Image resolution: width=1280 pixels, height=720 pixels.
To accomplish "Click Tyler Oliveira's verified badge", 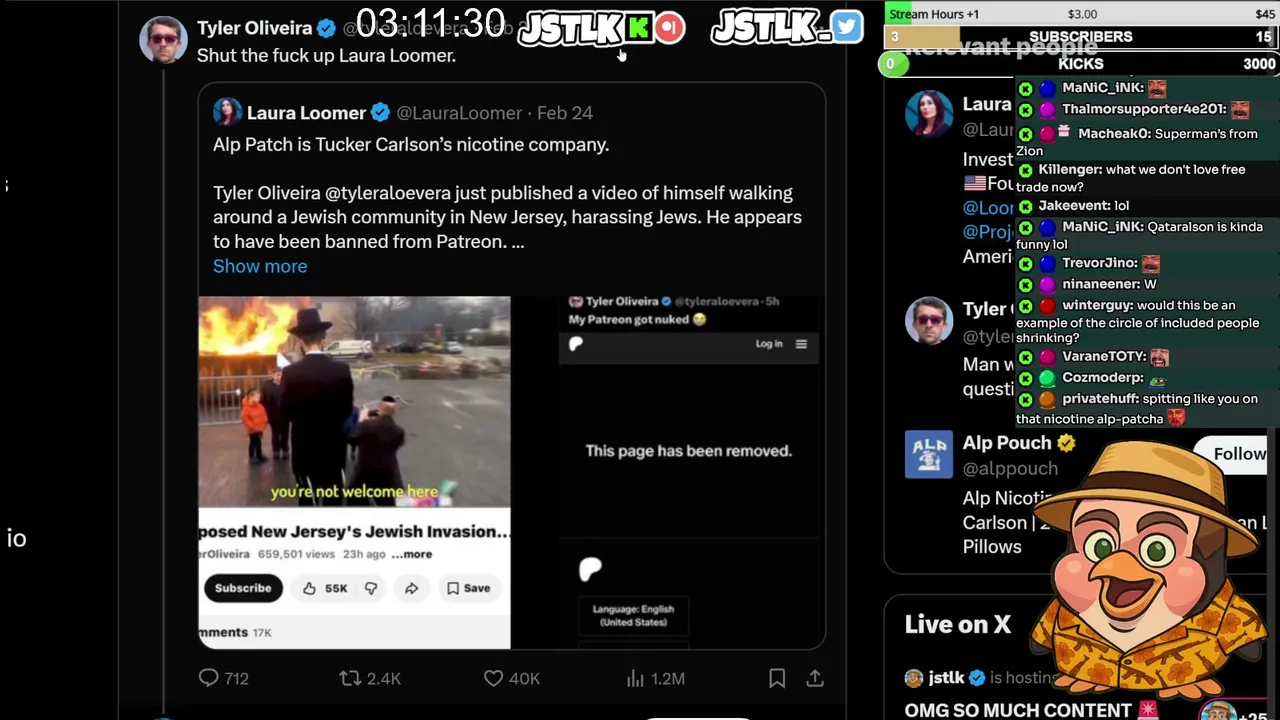I will (x=326, y=28).
